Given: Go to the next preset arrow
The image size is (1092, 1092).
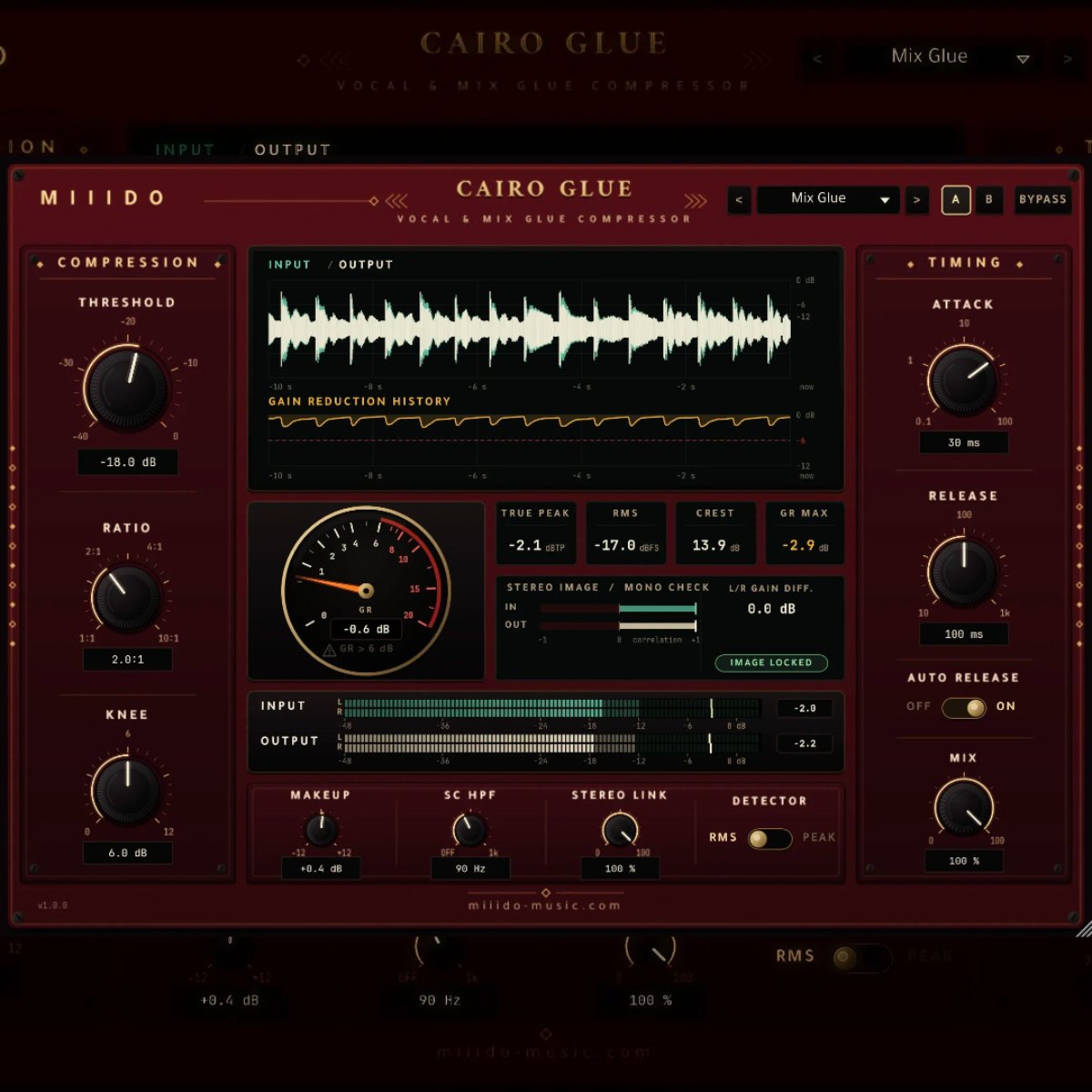Looking at the screenshot, I should (916, 200).
